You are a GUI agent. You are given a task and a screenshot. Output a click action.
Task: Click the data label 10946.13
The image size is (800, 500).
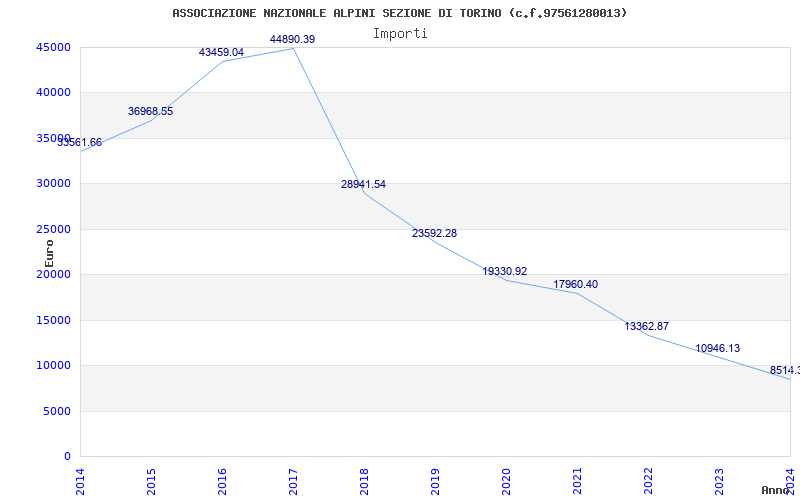pyautogui.click(x=717, y=348)
